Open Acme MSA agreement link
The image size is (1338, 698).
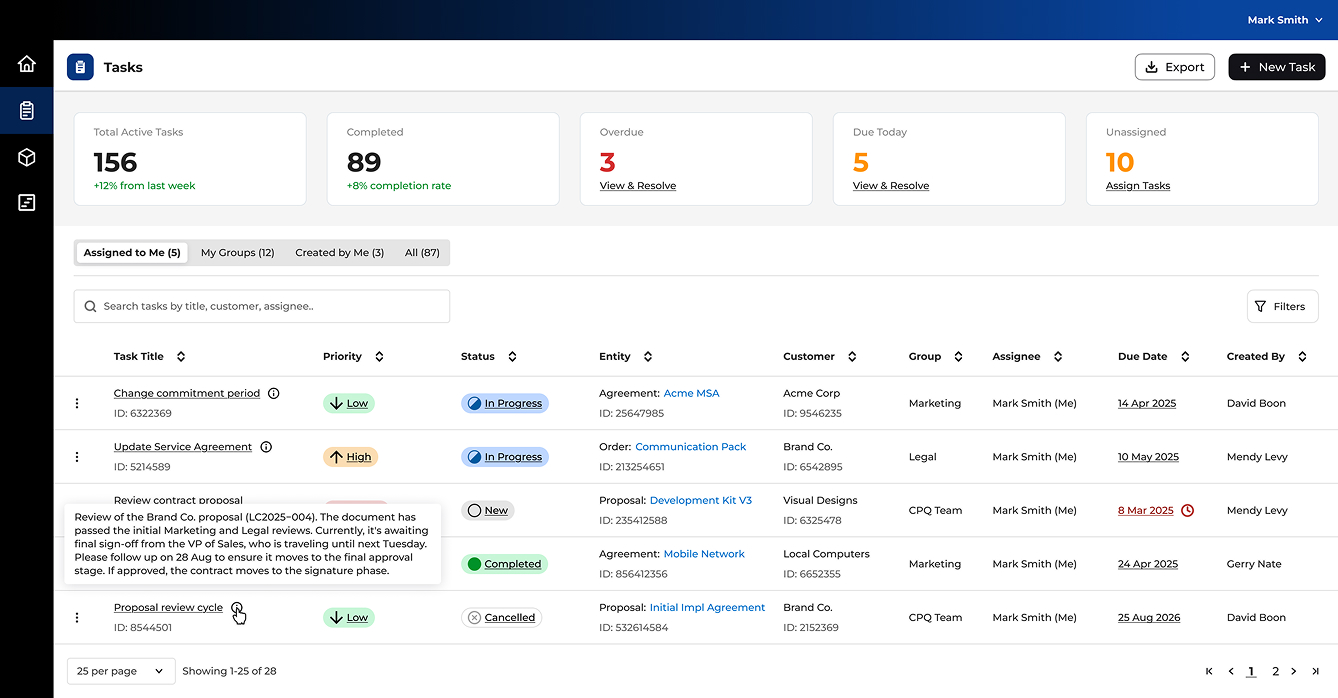coord(691,393)
